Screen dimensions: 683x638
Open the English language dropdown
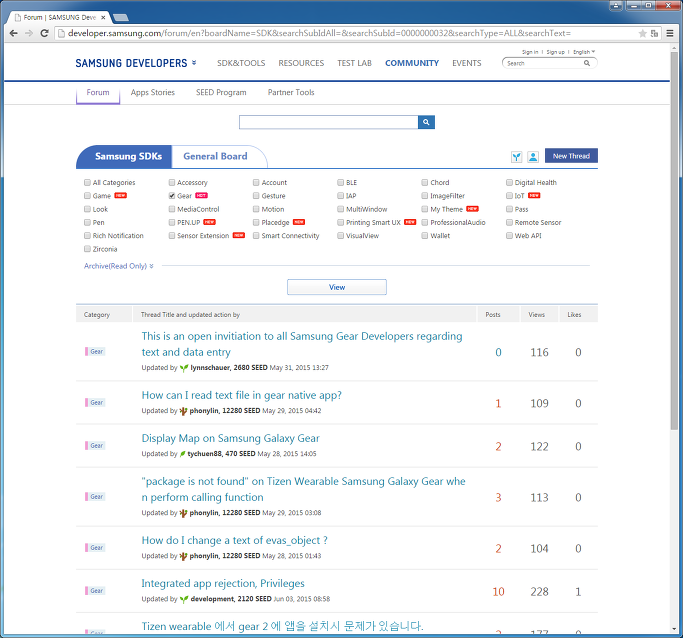point(584,52)
